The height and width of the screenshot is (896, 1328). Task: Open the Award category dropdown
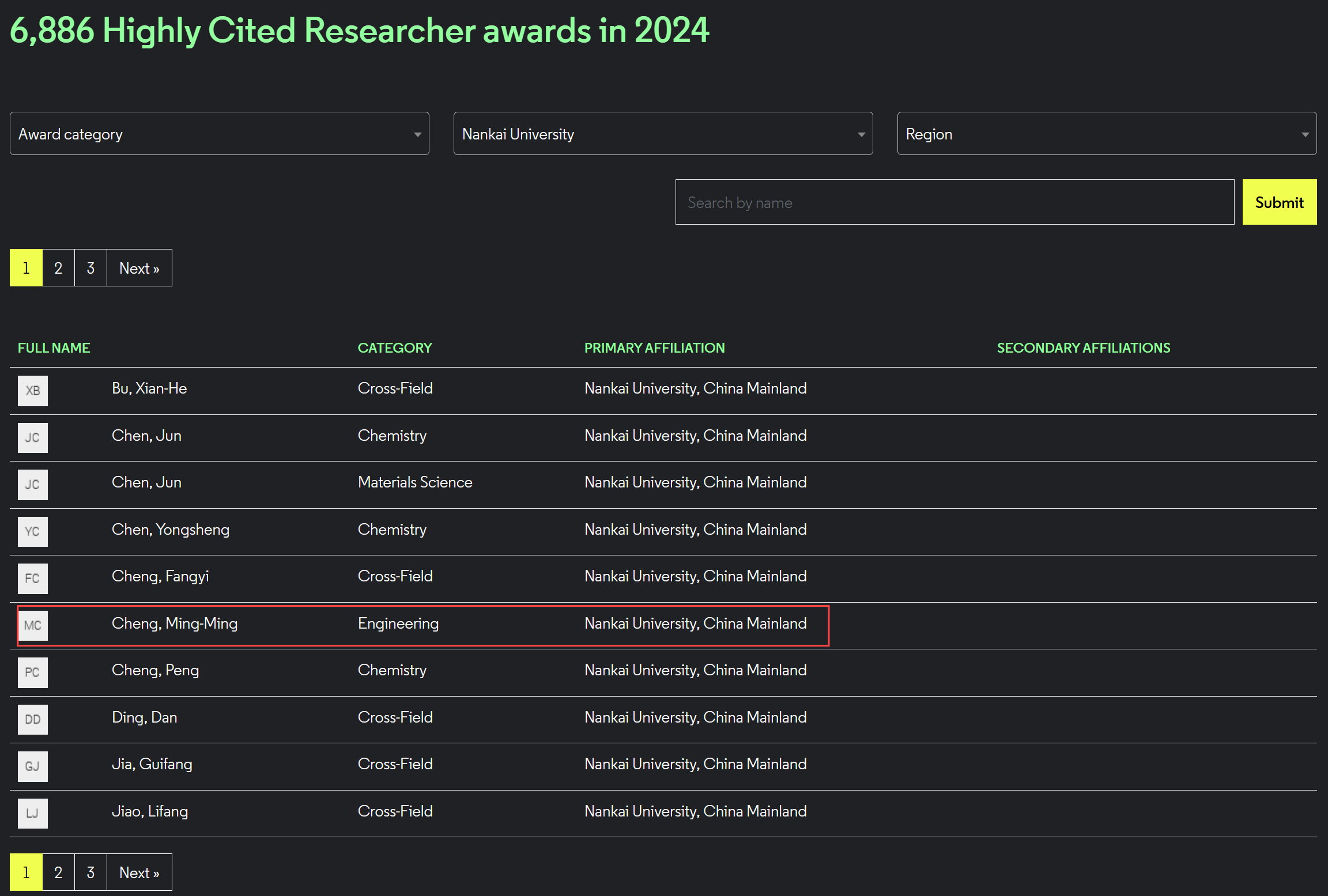[x=219, y=134]
